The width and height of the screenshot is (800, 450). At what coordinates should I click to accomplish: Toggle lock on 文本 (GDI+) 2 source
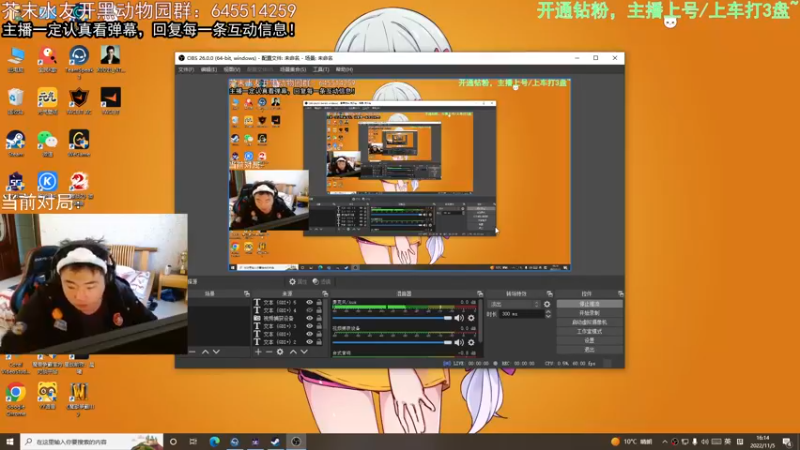[319, 342]
